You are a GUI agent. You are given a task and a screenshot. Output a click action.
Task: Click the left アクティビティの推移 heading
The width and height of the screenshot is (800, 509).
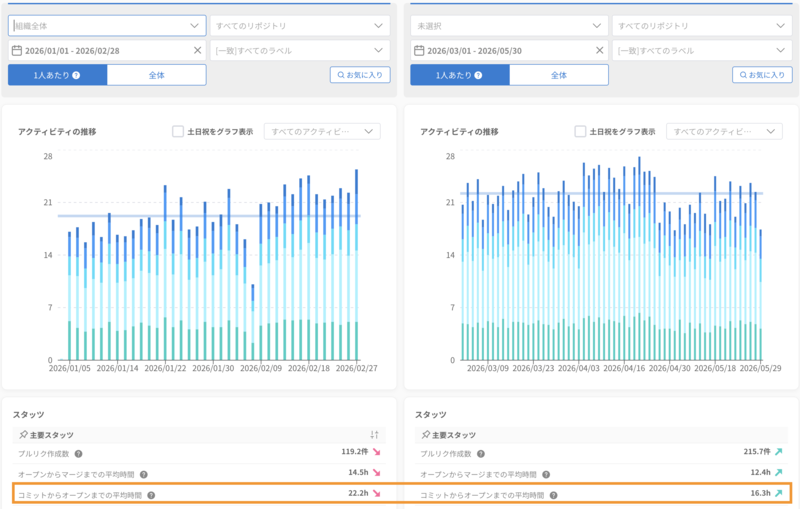(x=57, y=132)
